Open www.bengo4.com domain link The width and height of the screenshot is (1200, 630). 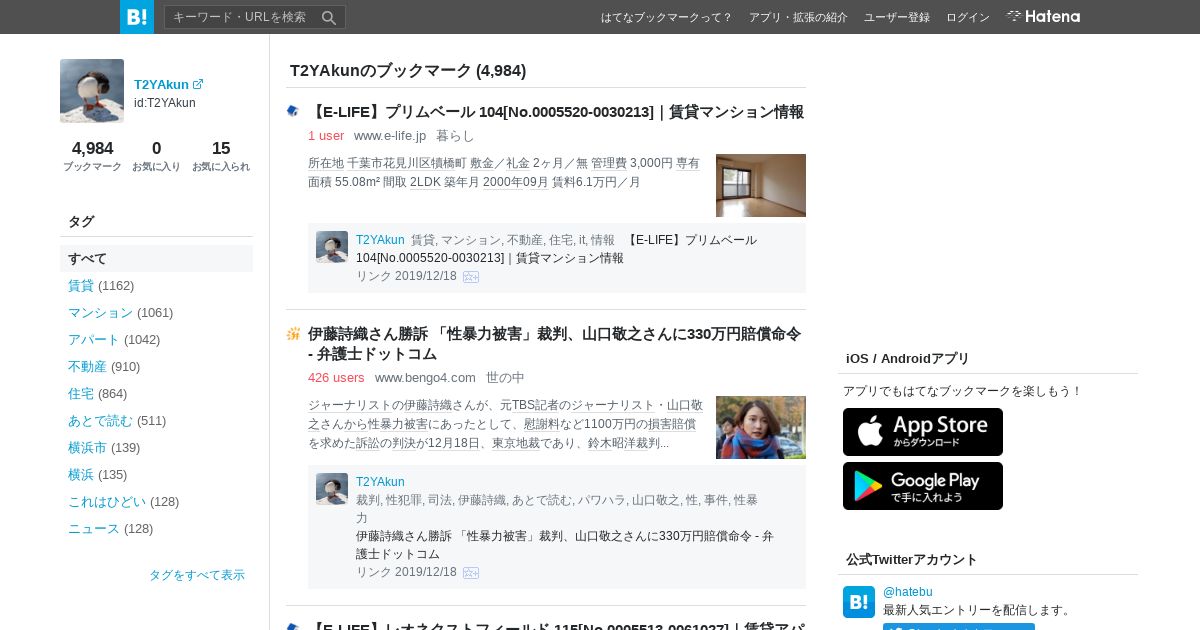(x=425, y=377)
